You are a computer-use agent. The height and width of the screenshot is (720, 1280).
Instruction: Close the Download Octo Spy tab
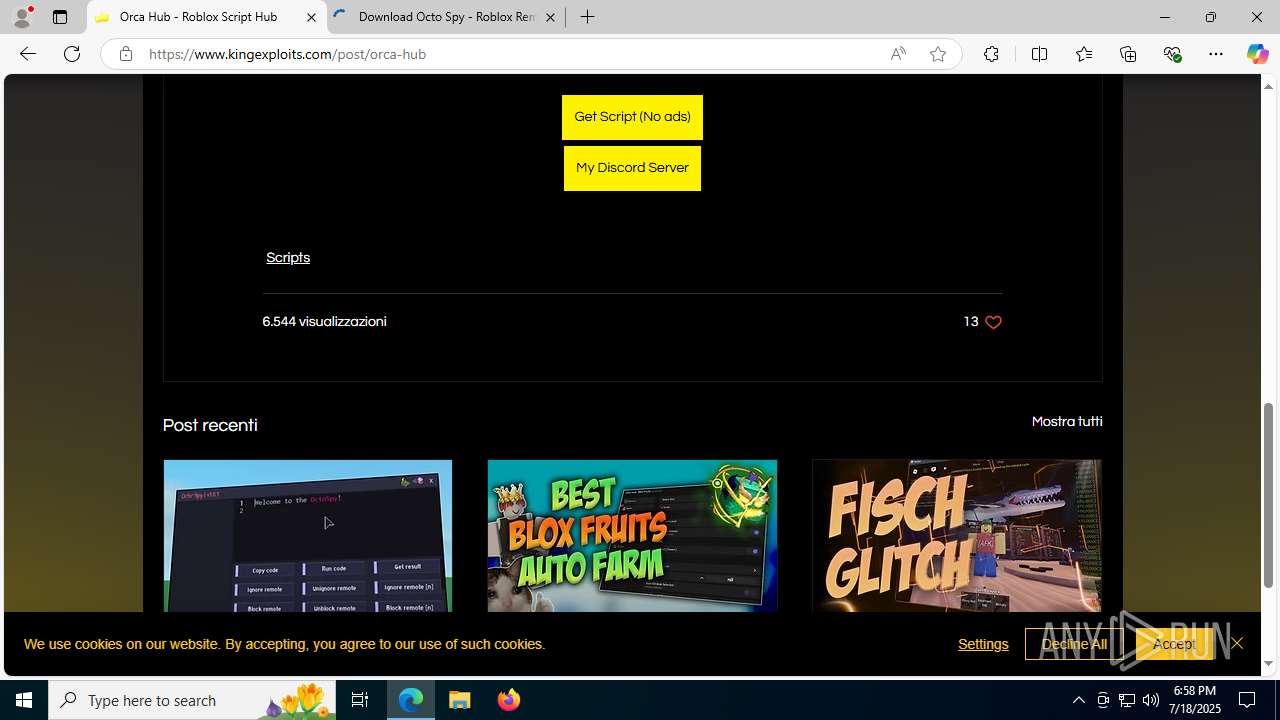pyautogui.click(x=550, y=17)
